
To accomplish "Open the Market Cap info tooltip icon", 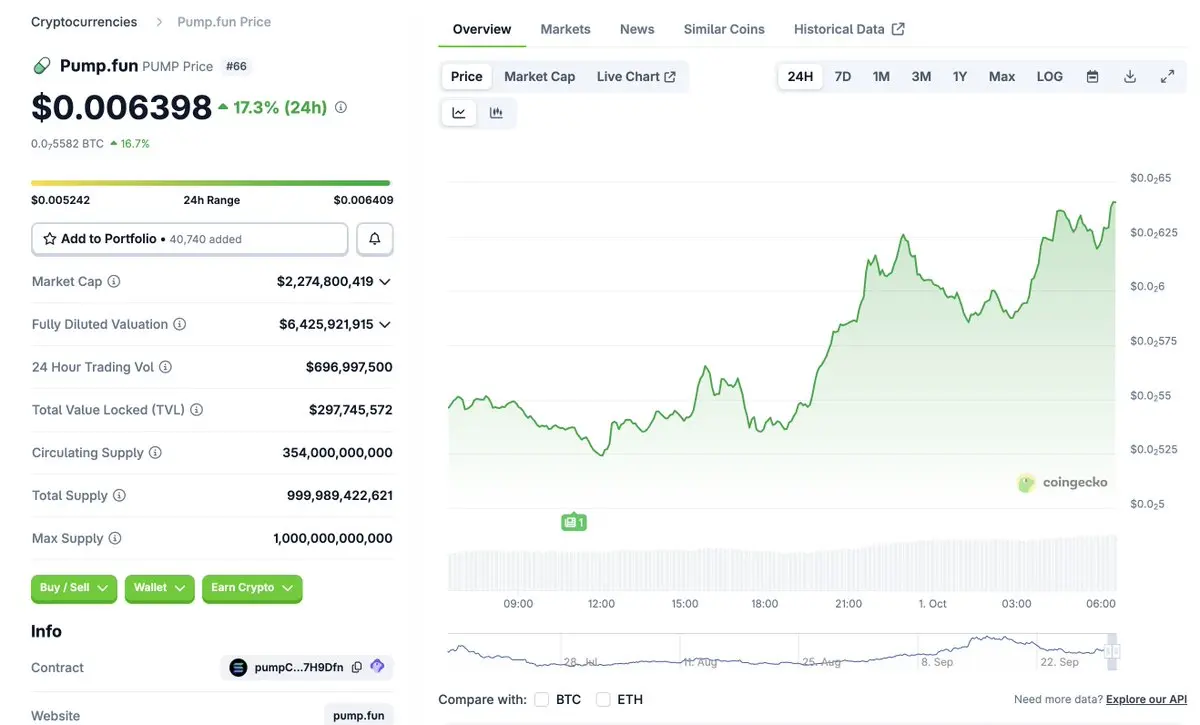I will pos(114,282).
